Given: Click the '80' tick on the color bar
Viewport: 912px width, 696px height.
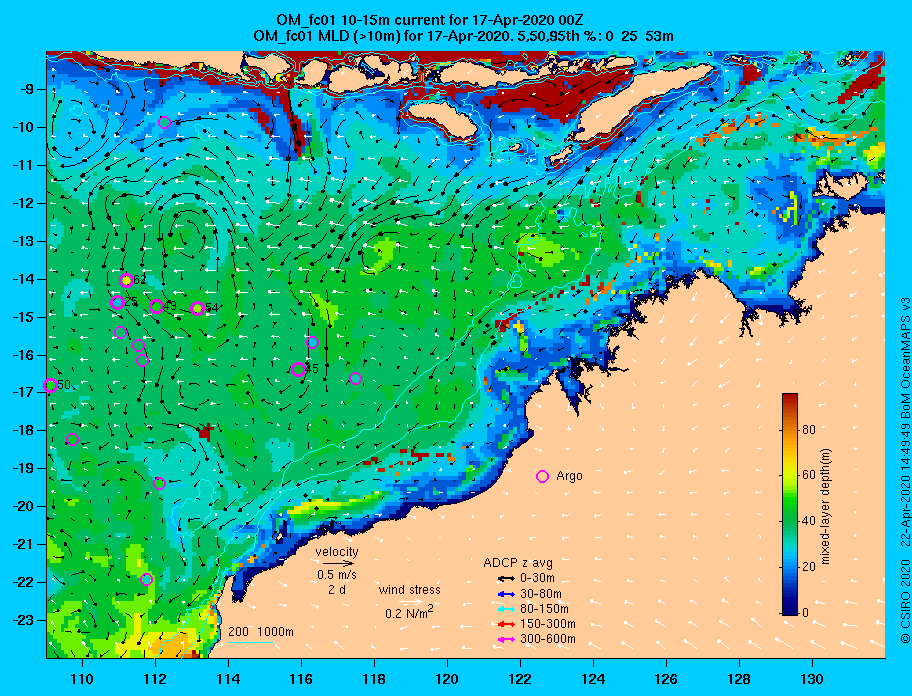Looking at the screenshot, I should click(809, 430).
